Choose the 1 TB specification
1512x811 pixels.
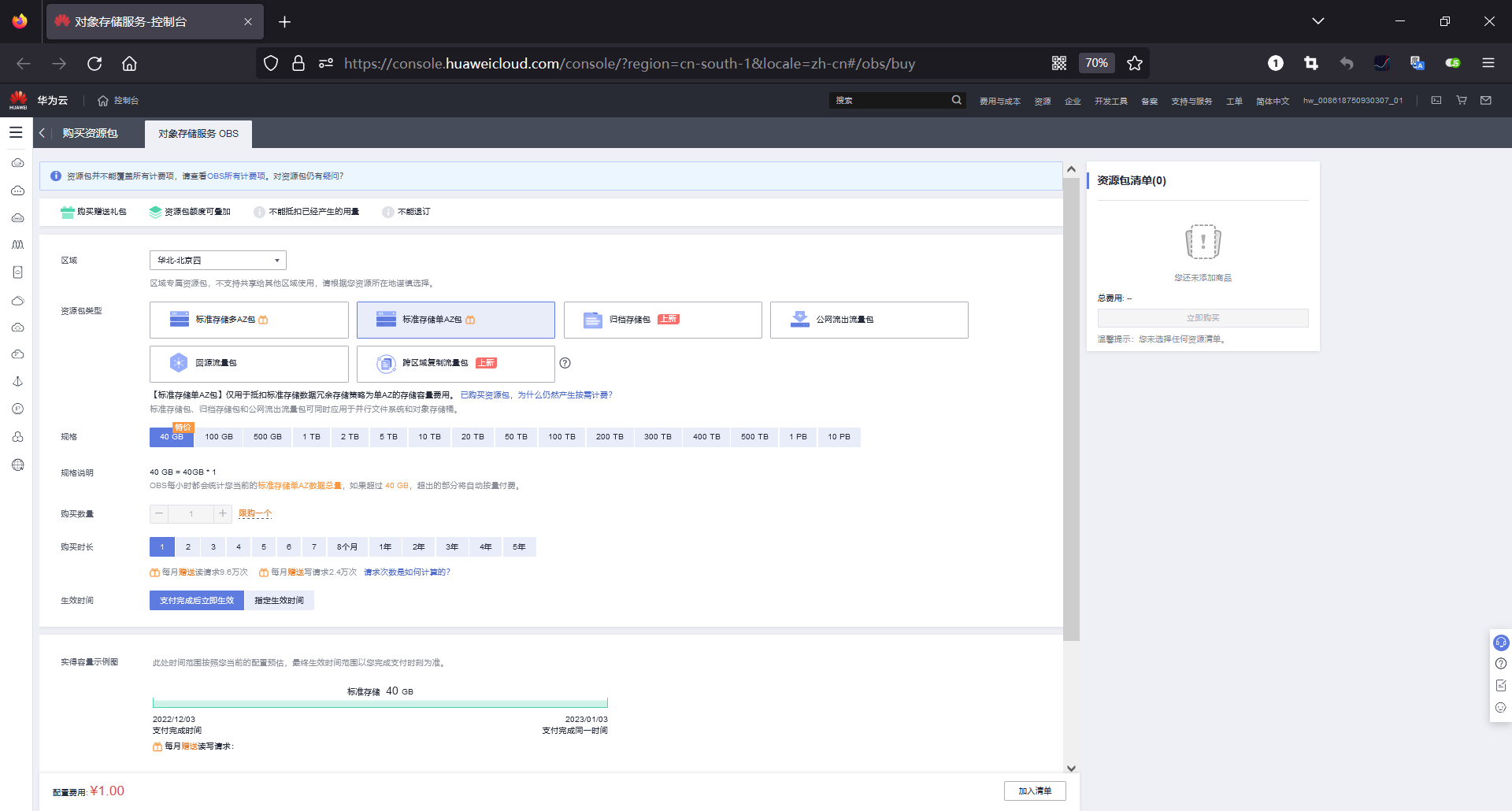pos(312,437)
